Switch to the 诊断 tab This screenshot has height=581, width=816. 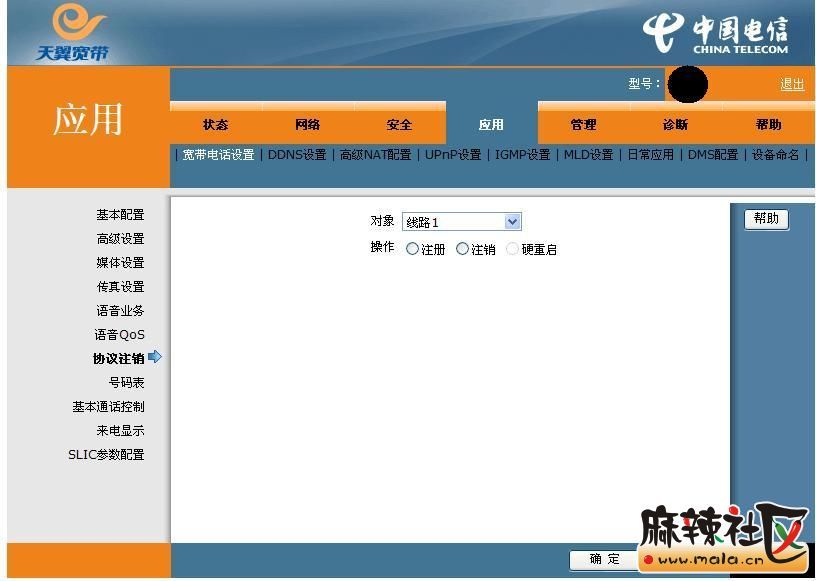(x=675, y=125)
